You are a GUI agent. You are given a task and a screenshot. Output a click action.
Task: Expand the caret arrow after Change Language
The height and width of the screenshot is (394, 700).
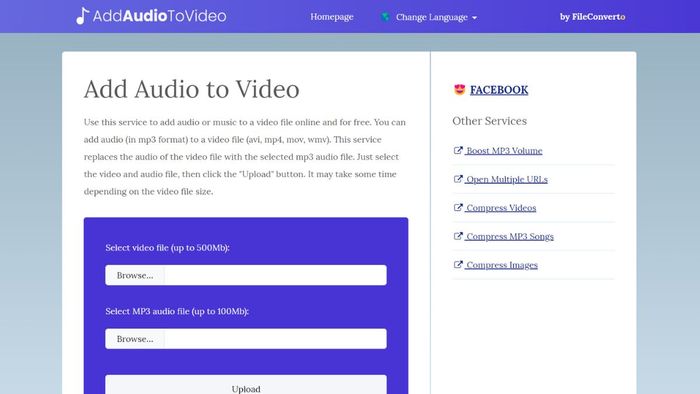tap(475, 18)
